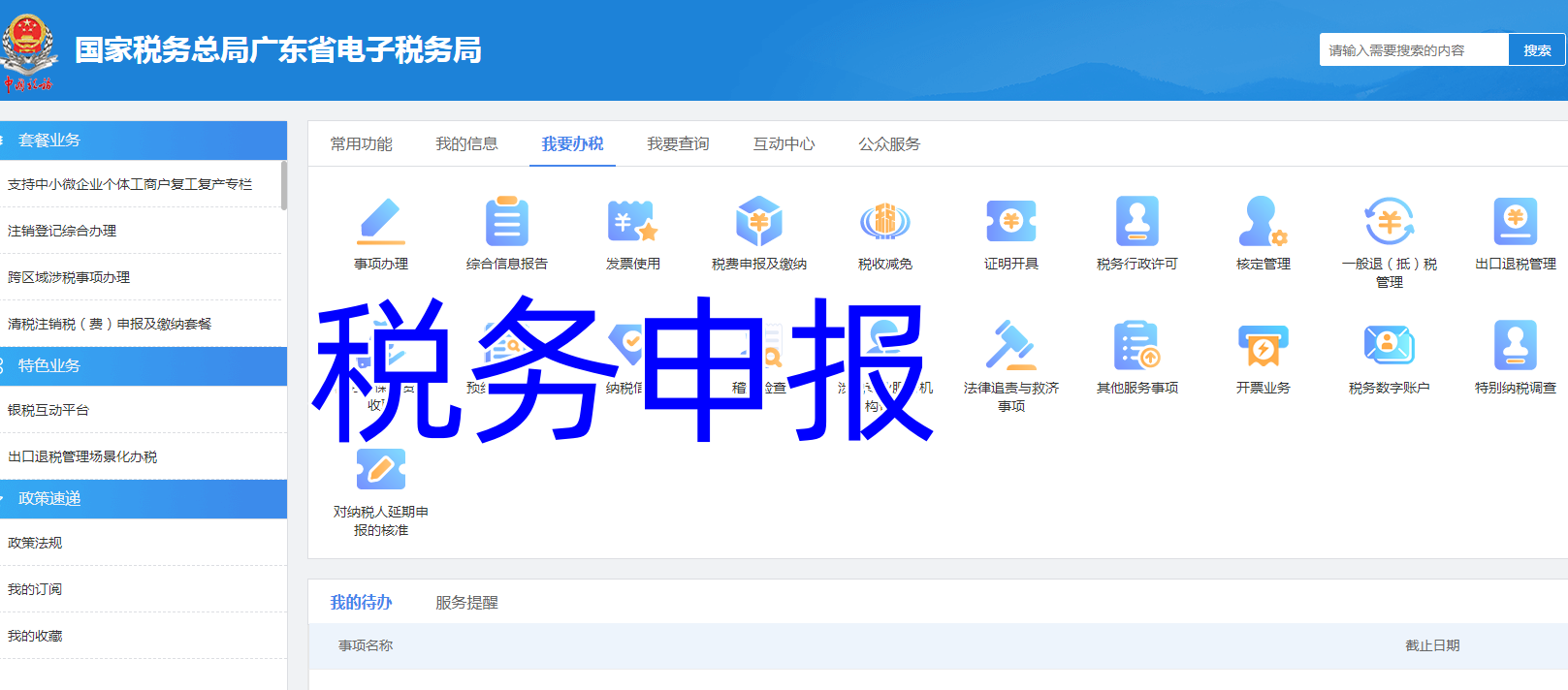The height and width of the screenshot is (690, 1568).
Task: Collapse the 政策速递 sidebar section
Action: click(144, 499)
